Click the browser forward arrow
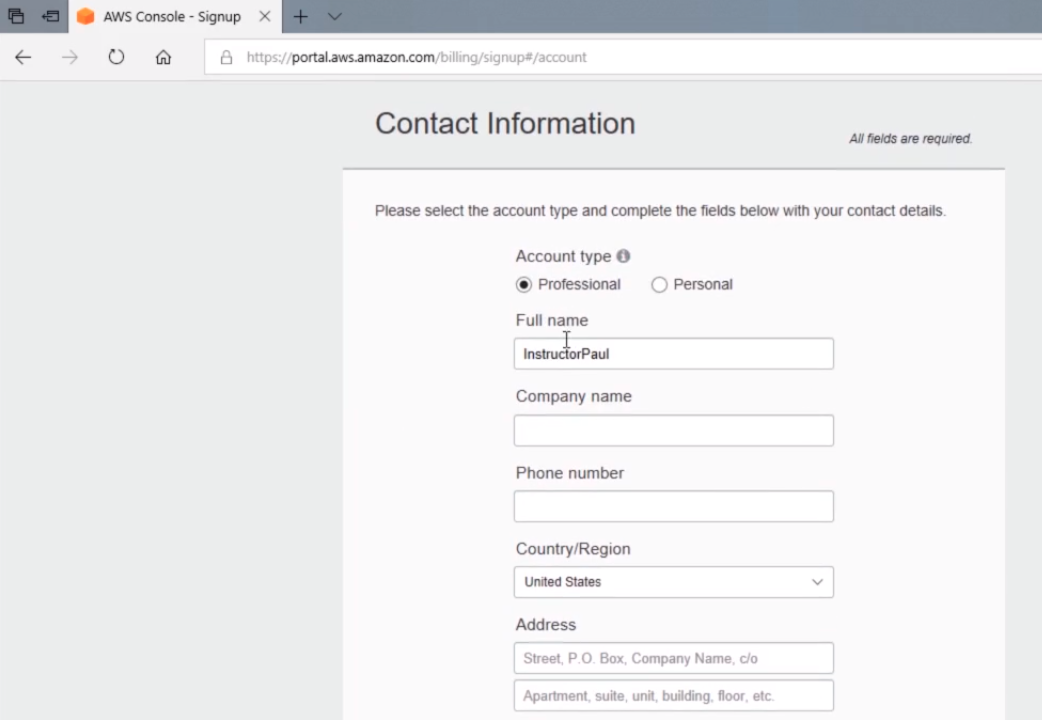 point(69,57)
